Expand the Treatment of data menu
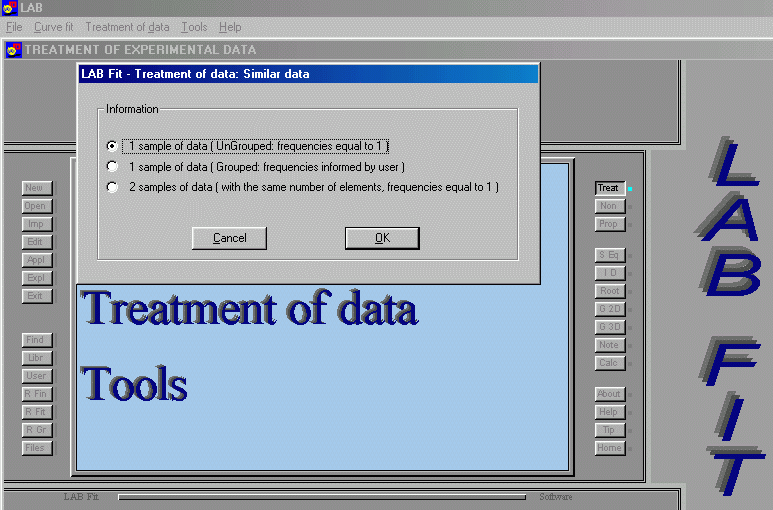 (x=127, y=27)
